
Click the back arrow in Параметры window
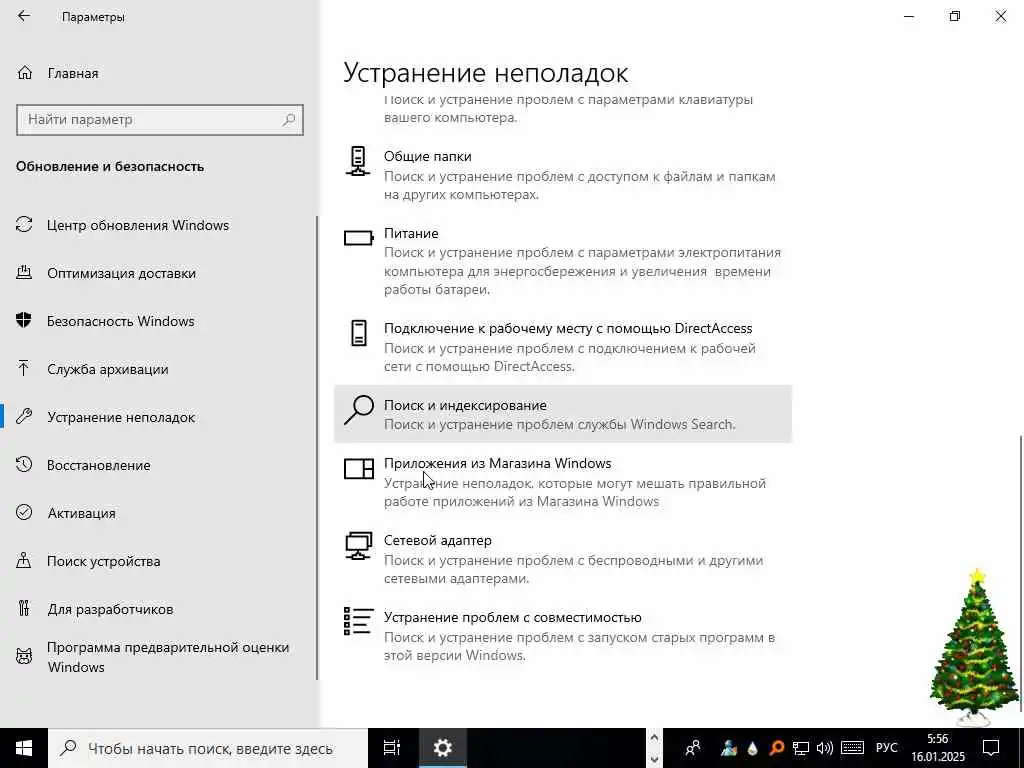click(24, 16)
